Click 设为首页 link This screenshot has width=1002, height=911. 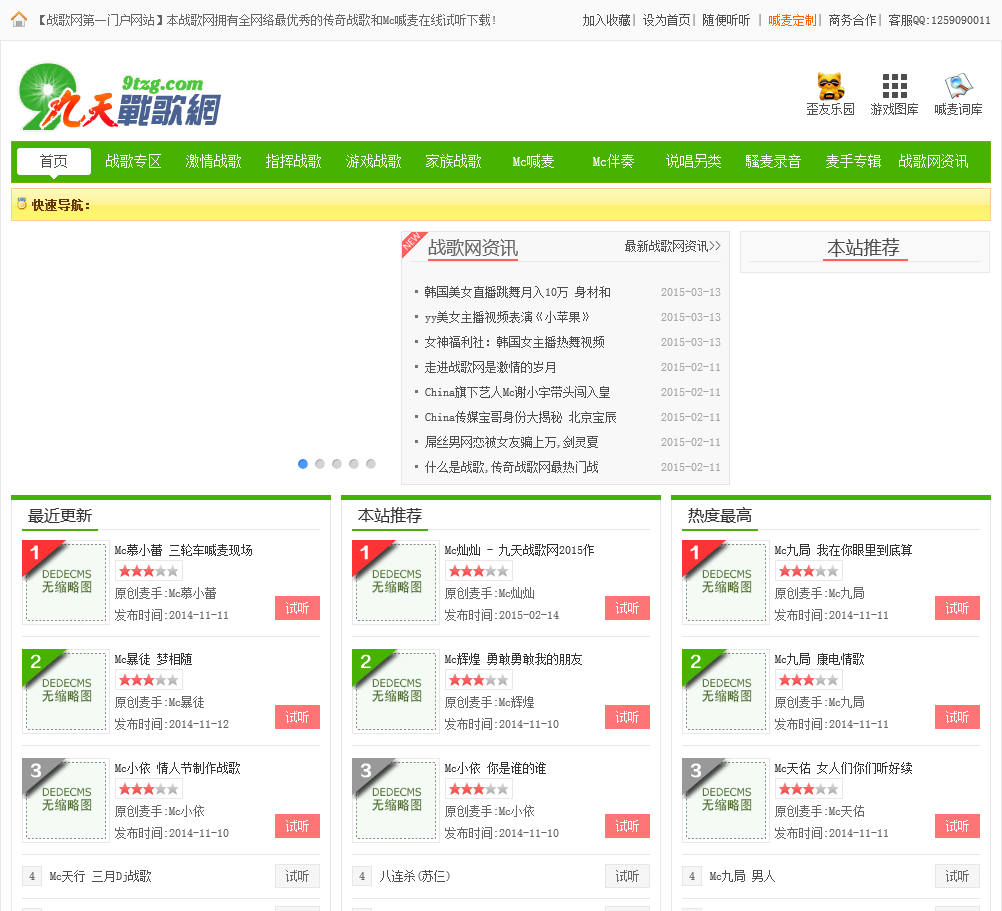click(x=667, y=20)
